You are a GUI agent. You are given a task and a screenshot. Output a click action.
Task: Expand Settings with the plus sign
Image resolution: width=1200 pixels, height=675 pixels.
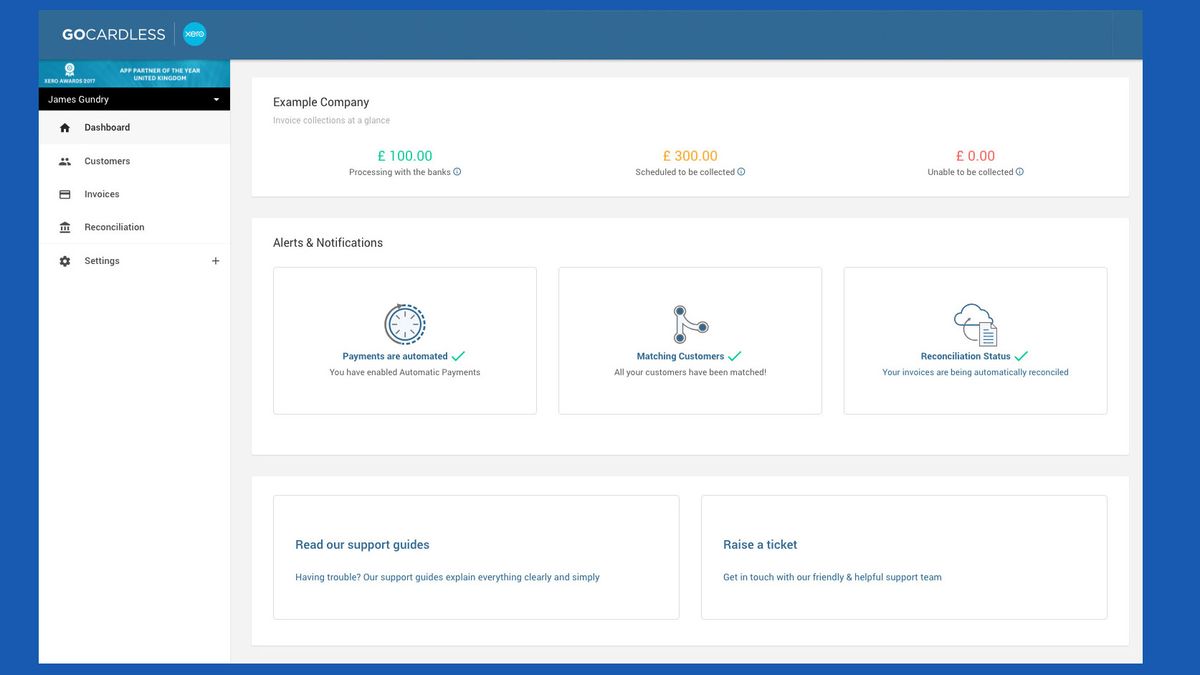click(215, 261)
